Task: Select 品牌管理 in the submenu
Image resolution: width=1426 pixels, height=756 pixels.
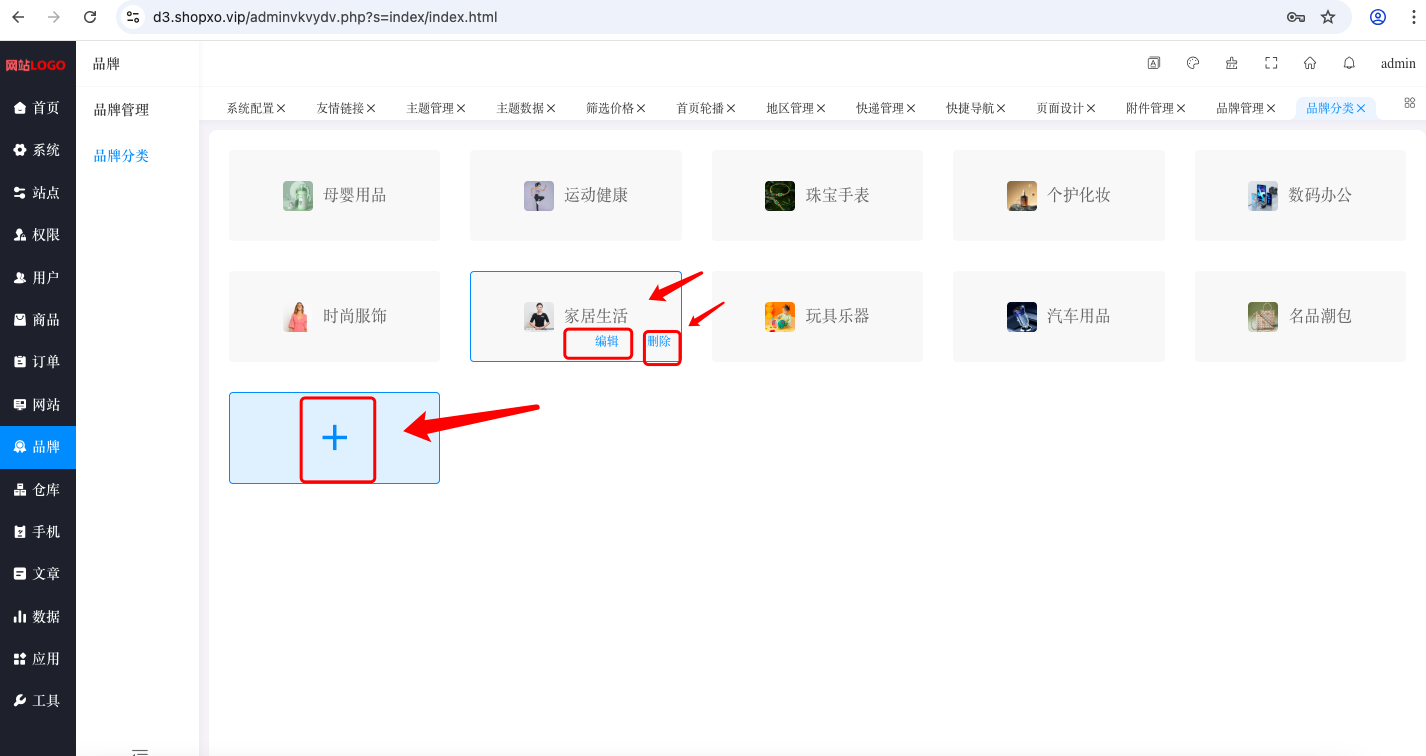Action: (x=121, y=110)
